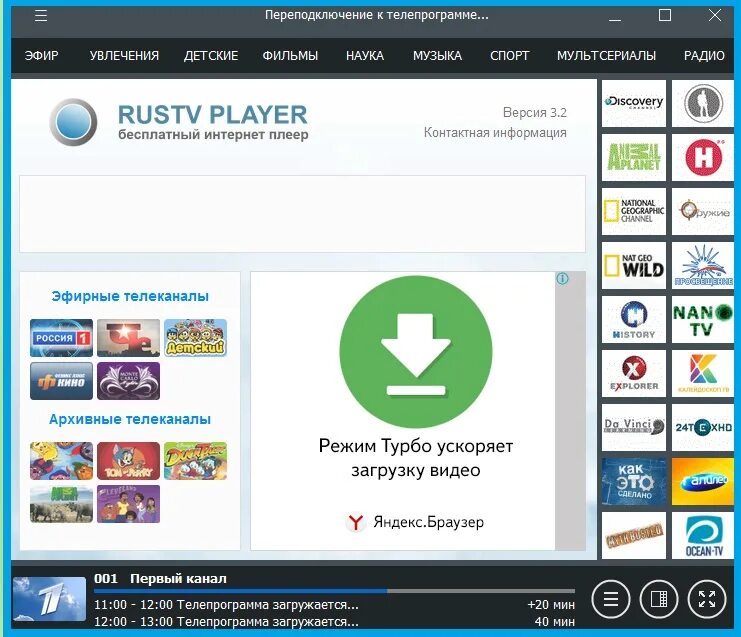Click the program progress bar
741x637 pixels.
[335, 591]
